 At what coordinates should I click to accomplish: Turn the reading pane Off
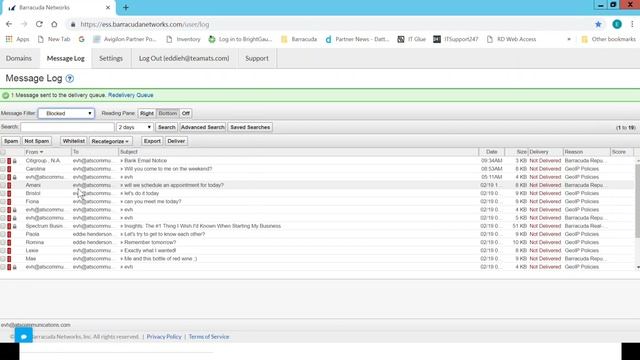186,113
